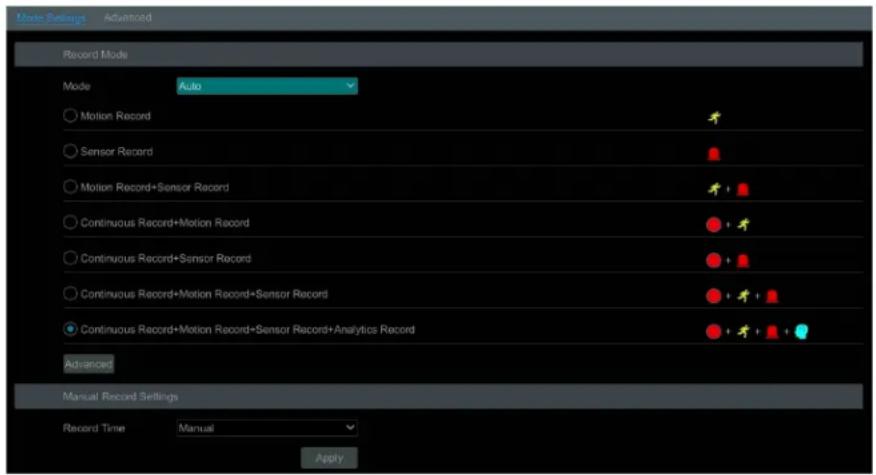
Task: Click red alarm icon in the Analytics Record row
Action: tap(772, 332)
